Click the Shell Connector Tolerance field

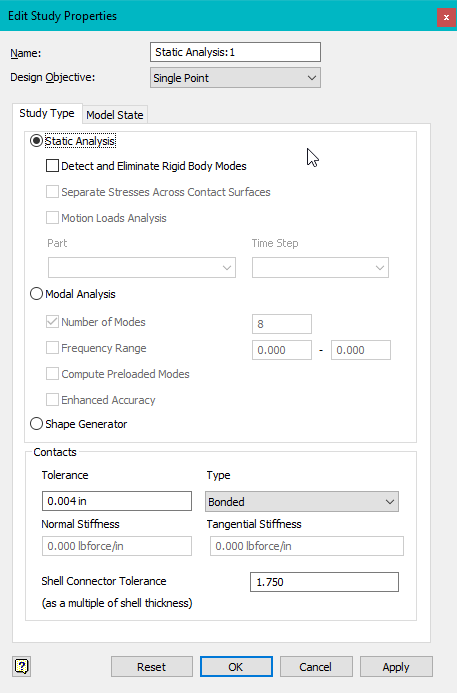324,582
